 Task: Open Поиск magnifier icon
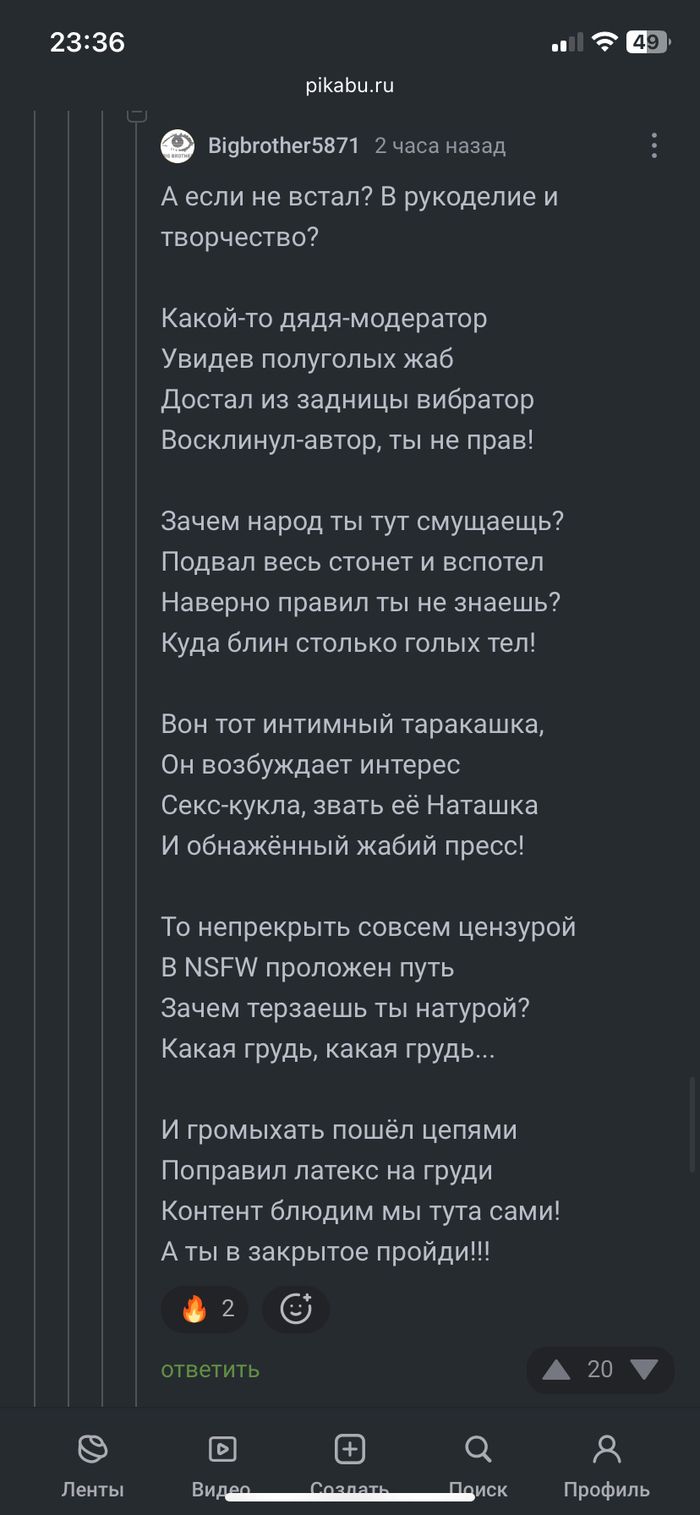(x=478, y=1450)
